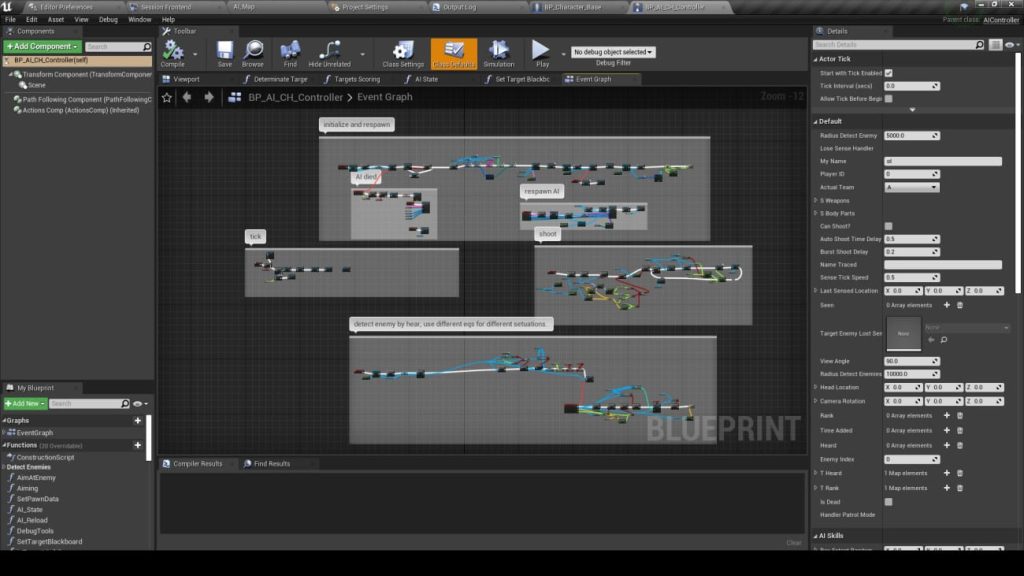Toggle the Can Shoot? checkbox

886,226
